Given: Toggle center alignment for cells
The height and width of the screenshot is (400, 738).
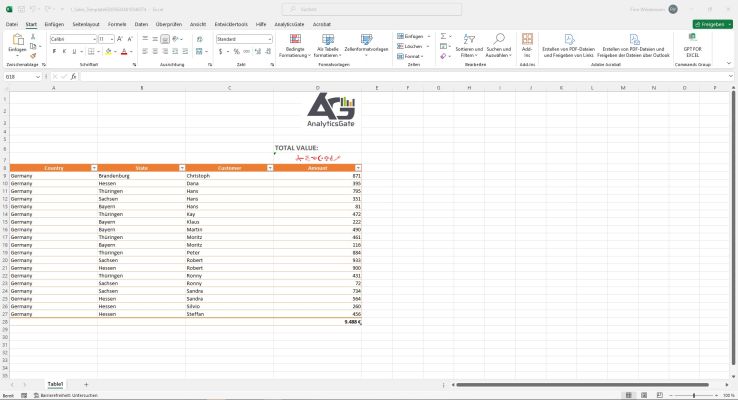Looking at the screenshot, I should [x=155, y=51].
